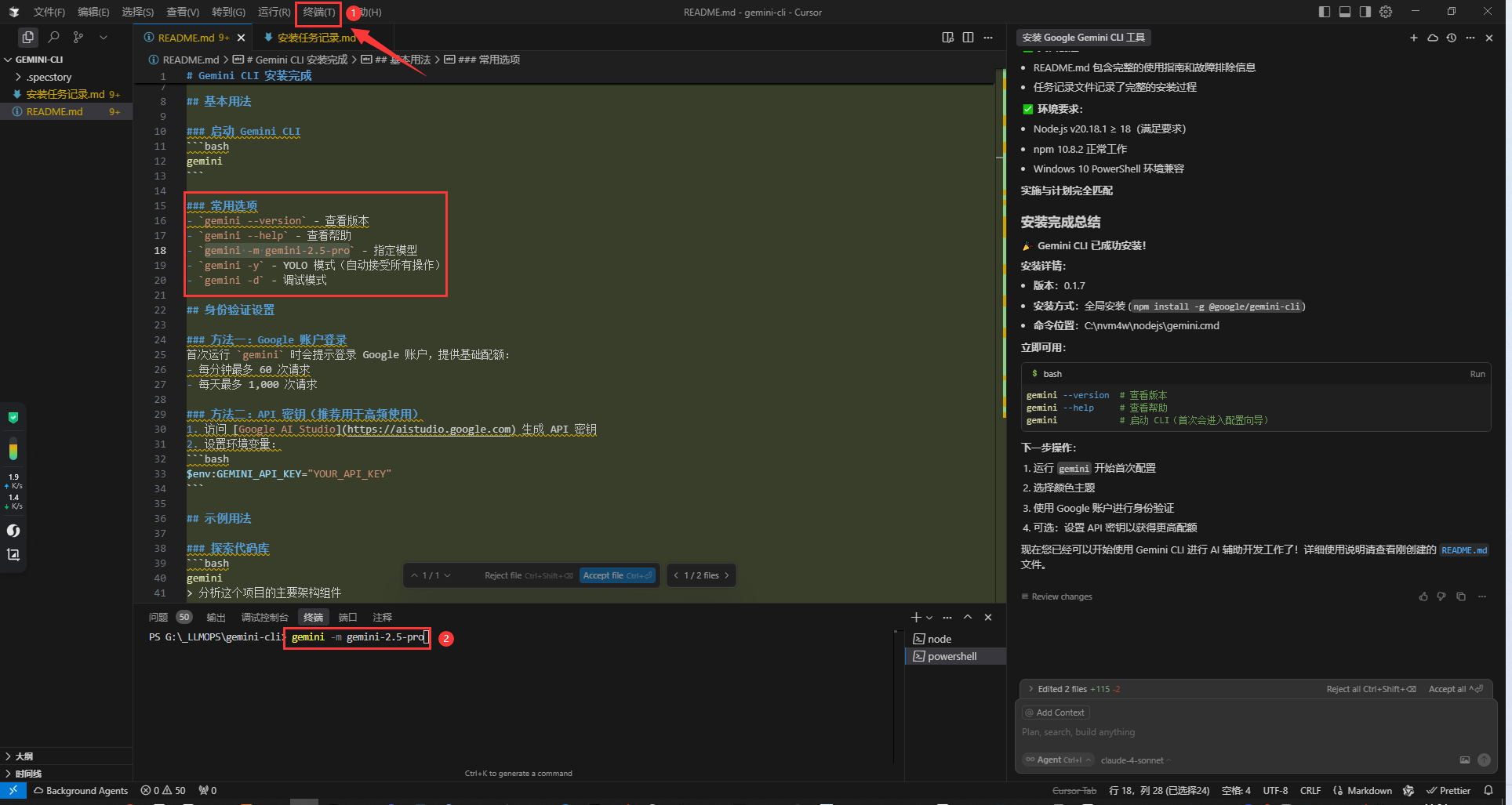1512x805 pixels.
Task: Expand additional sidebar views chevron
Action: pyautogui.click(x=104, y=37)
